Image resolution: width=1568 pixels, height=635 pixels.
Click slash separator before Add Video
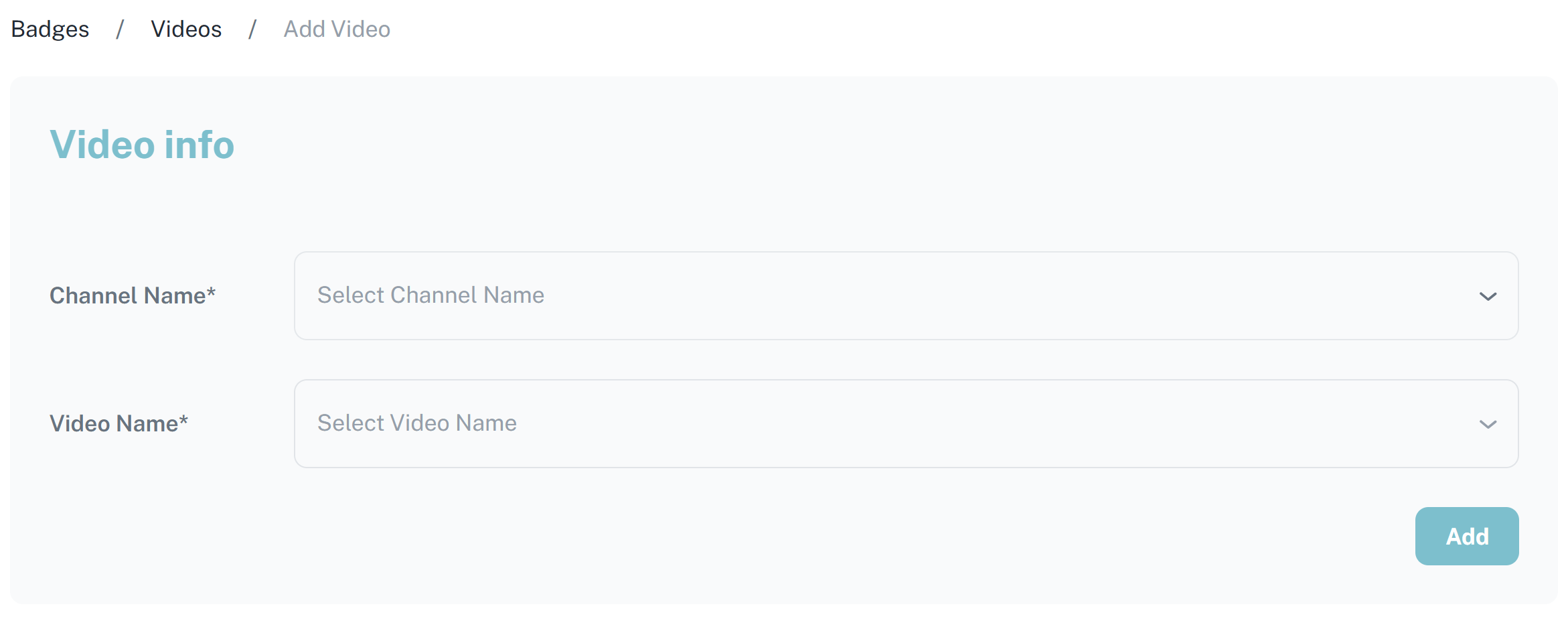tap(252, 29)
